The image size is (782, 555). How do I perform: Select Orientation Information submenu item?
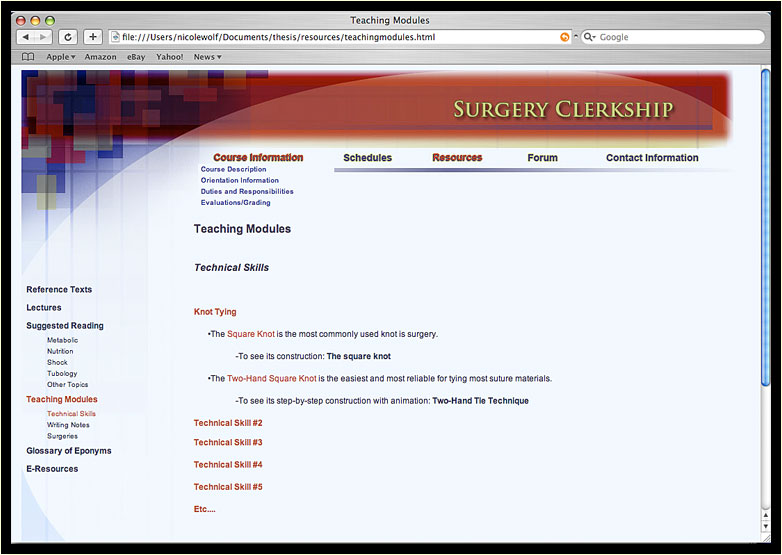click(240, 180)
